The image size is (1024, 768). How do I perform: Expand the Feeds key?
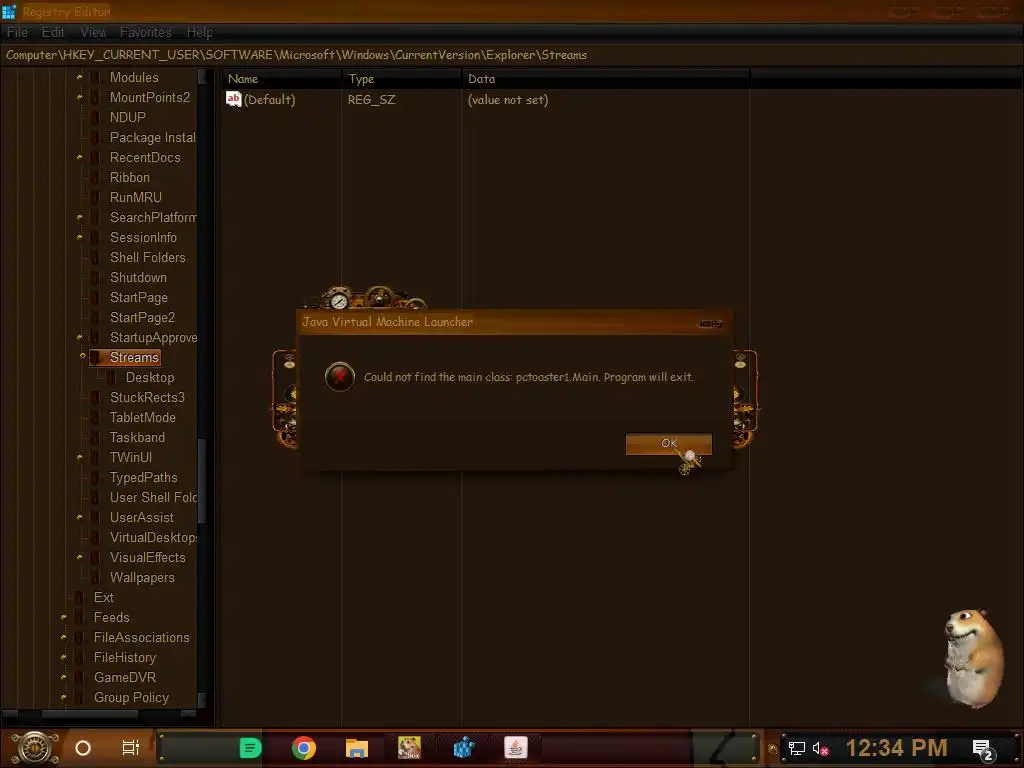64,617
